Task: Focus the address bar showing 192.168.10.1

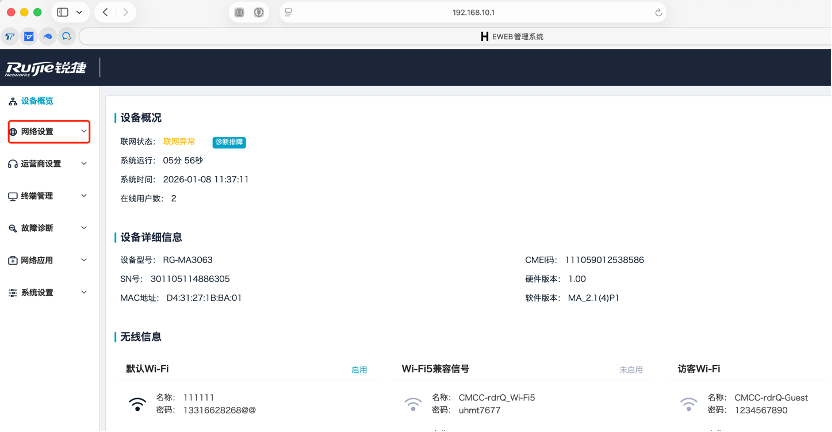Action: 473,12
